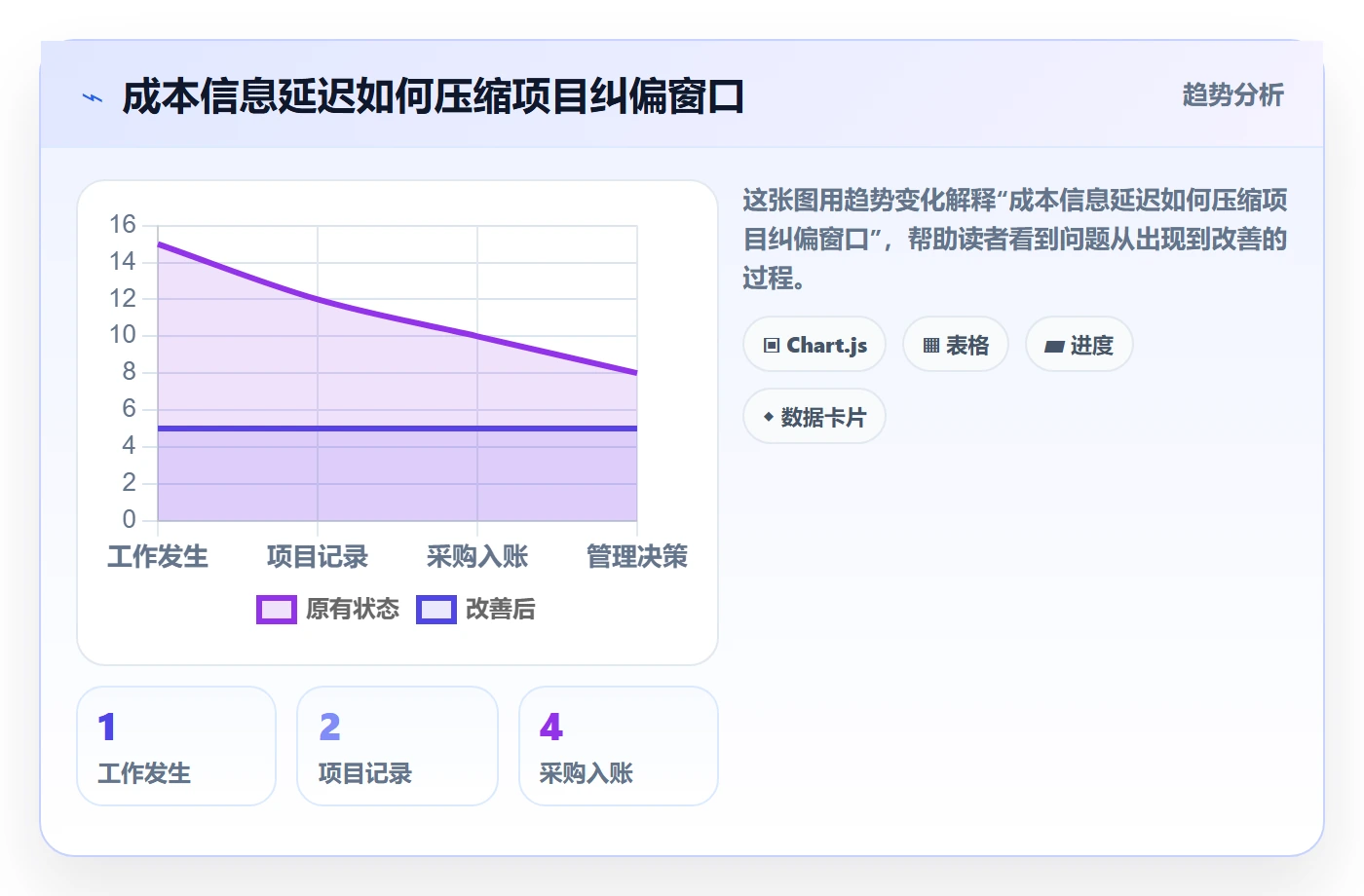This screenshot has height=896, width=1364.
Task: Open the card numbered 1 工作发生
Action: pyautogui.click(x=176, y=746)
